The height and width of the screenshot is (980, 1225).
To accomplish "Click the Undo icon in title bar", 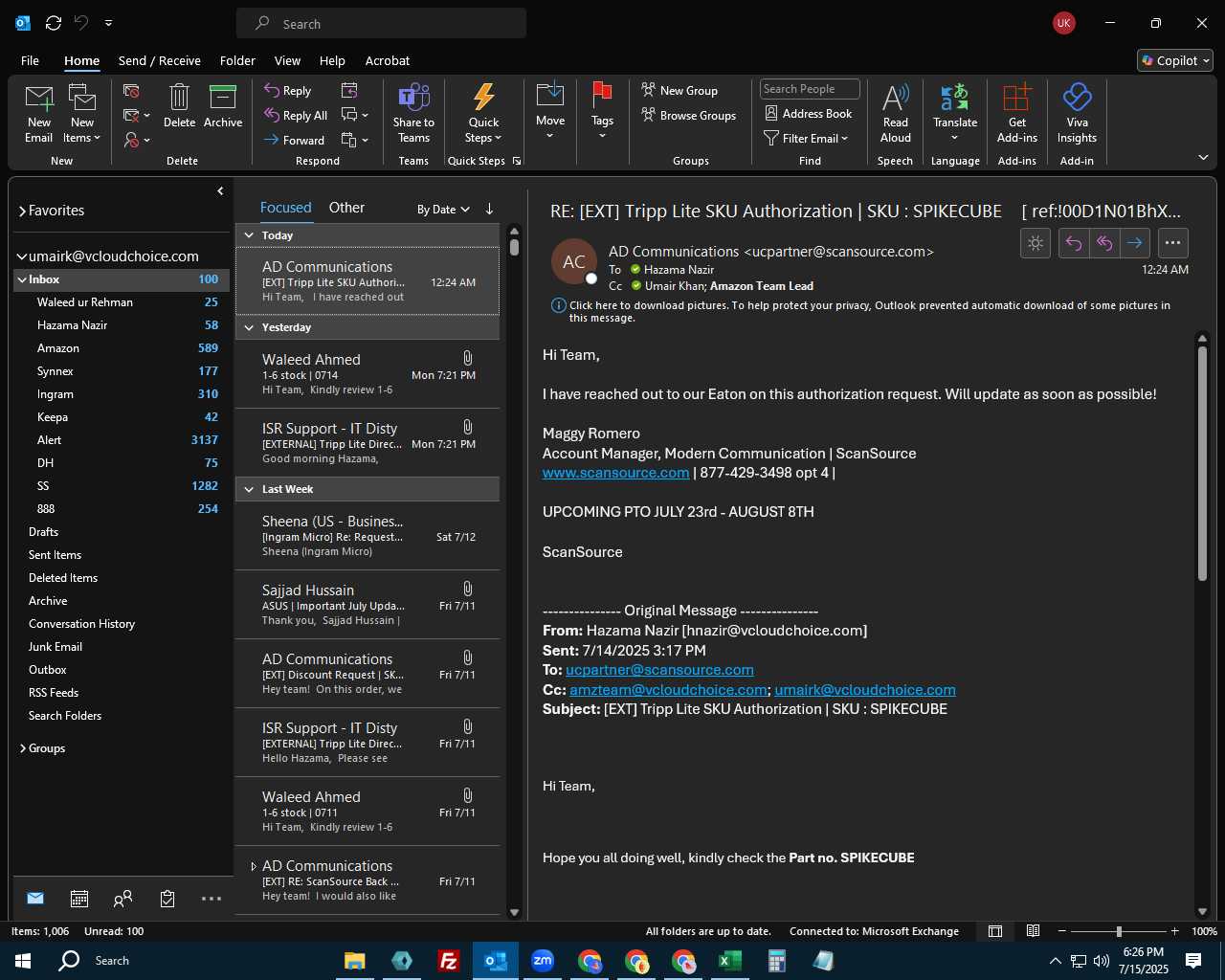I will click(81, 23).
